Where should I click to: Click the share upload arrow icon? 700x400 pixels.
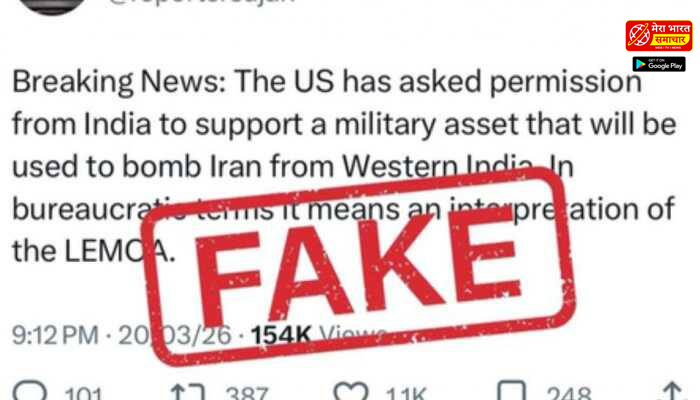tap(672, 391)
